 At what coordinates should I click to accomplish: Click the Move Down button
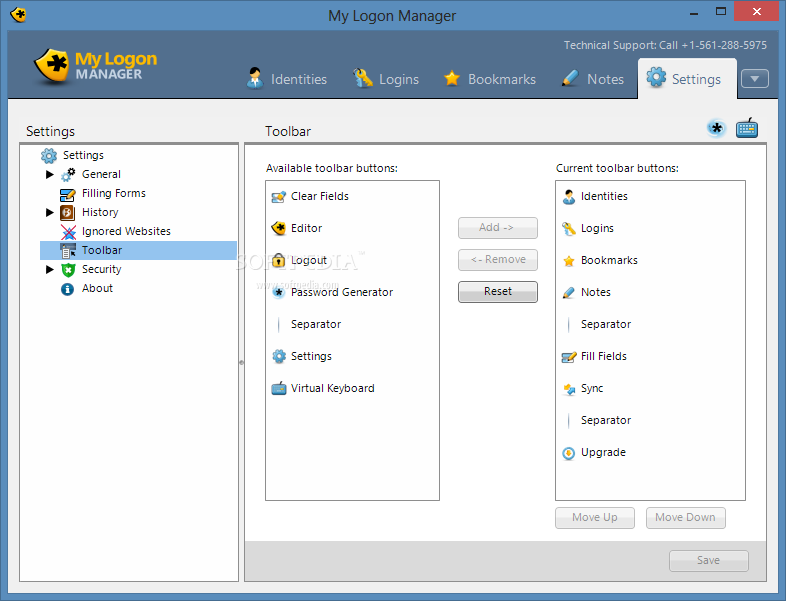pos(685,518)
